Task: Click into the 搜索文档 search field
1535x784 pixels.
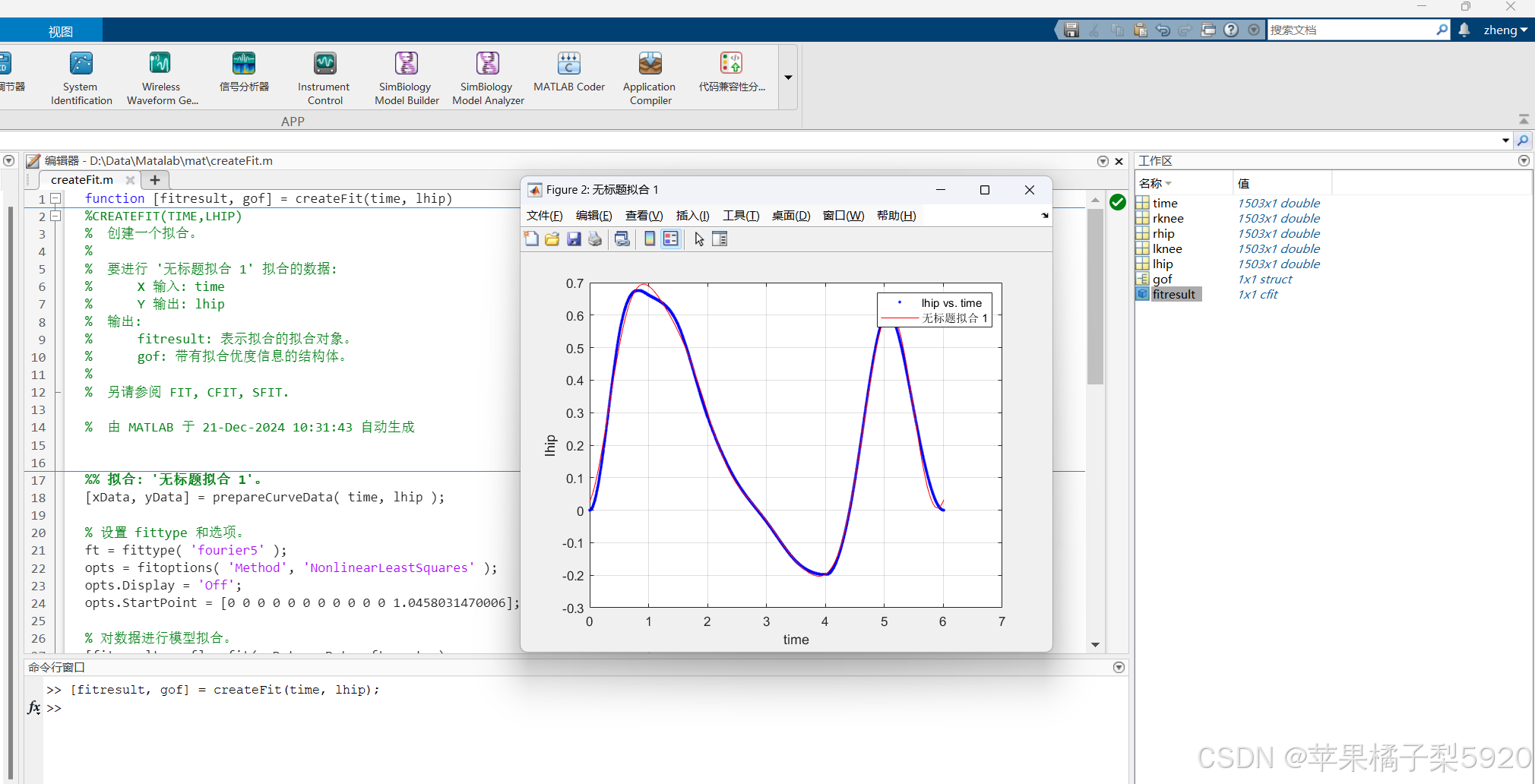Action: [1350, 30]
